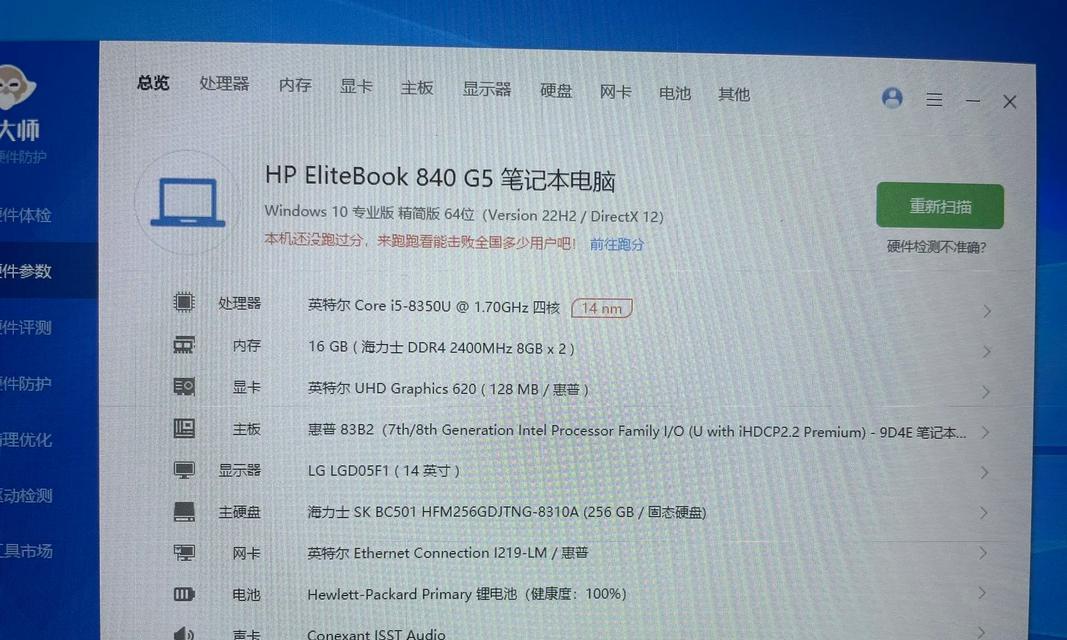Click the processor chip icon

[x=184, y=302]
